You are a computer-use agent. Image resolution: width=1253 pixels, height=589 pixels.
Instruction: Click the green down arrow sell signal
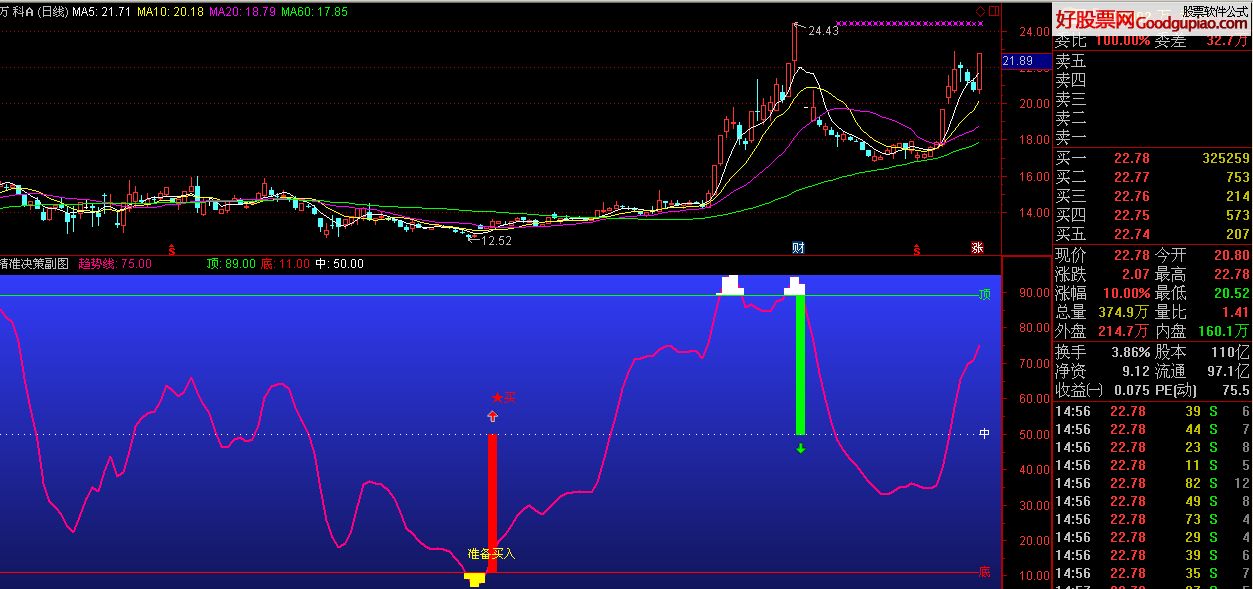pos(800,449)
